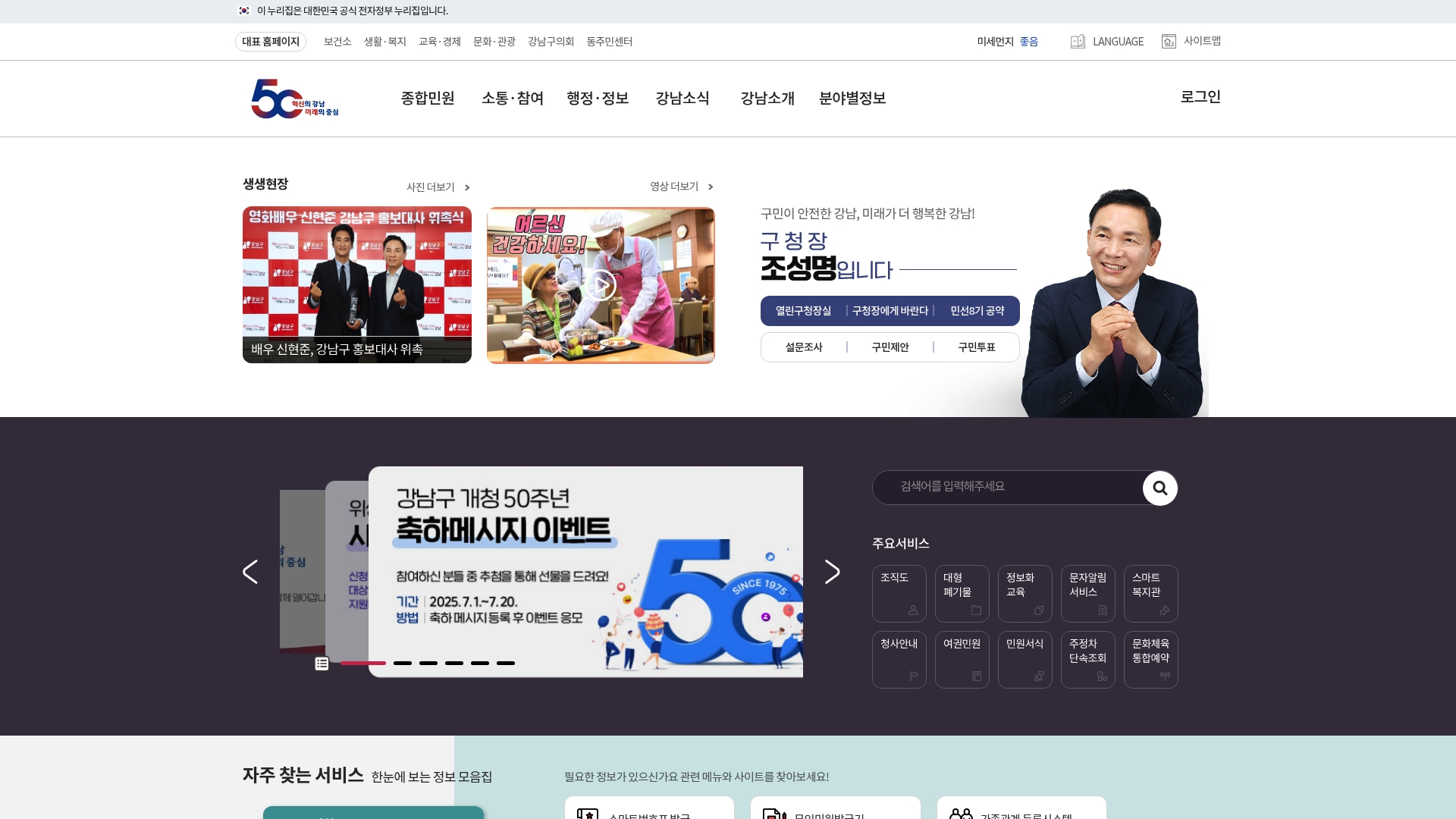The width and height of the screenshot is (1456, 819).
Task: Open 소통·참여 main menu
Action: [x=513, y=98]
